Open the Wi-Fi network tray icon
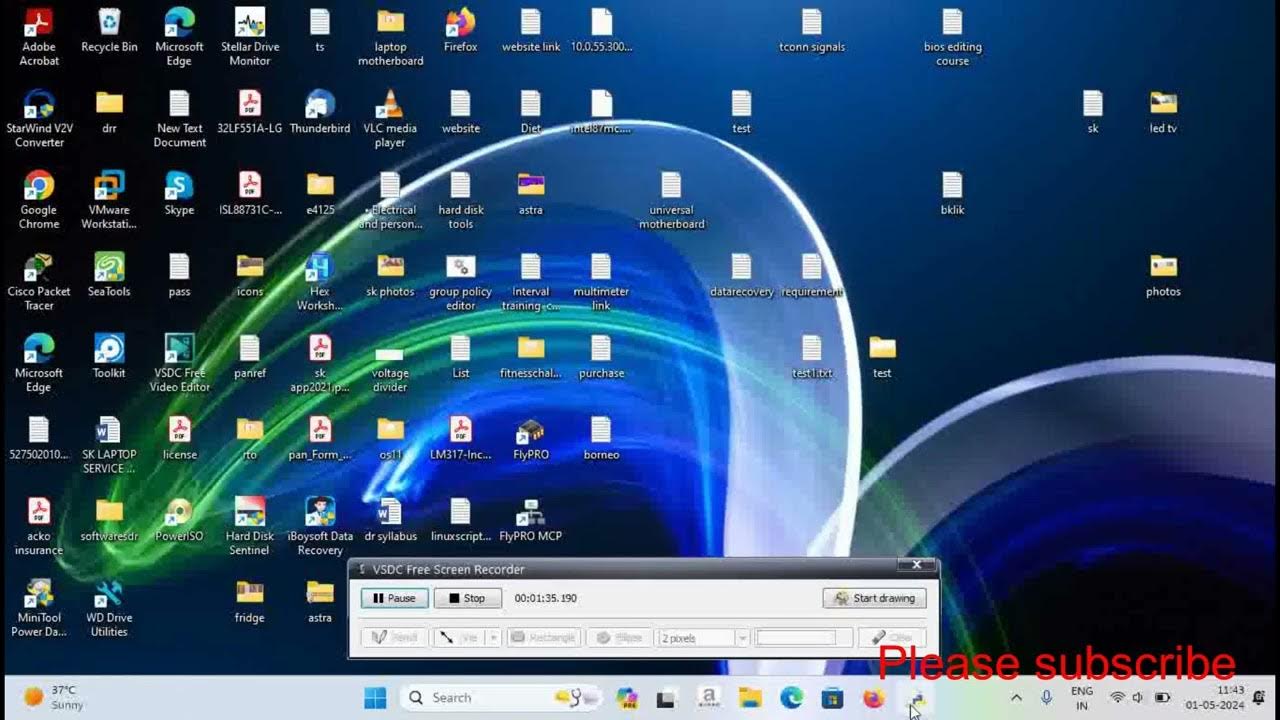Viewport: 1280px width, 720px height. 1117,698
